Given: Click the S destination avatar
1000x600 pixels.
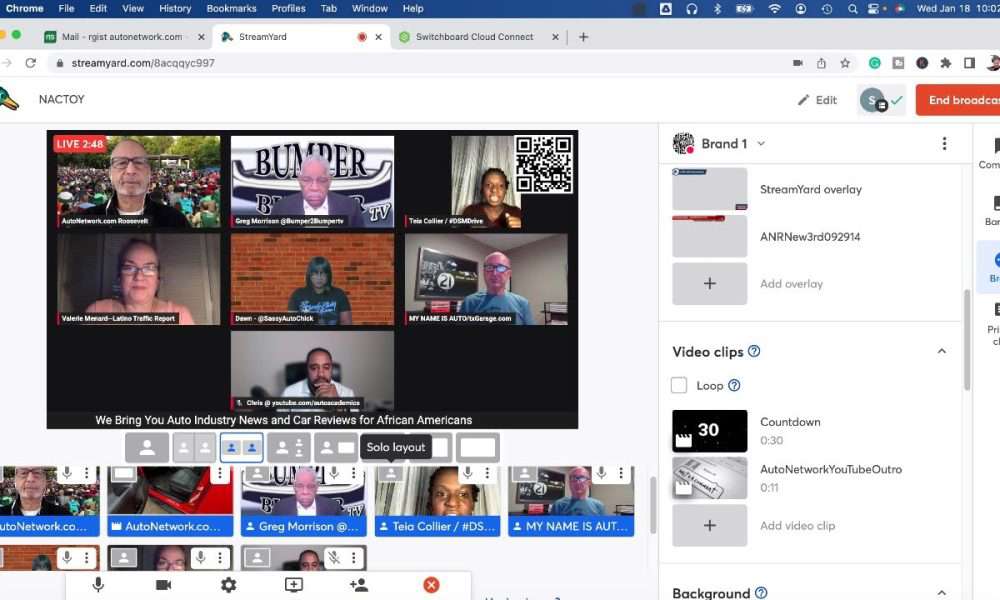Looking at the screenshot, I should point(872,100).
